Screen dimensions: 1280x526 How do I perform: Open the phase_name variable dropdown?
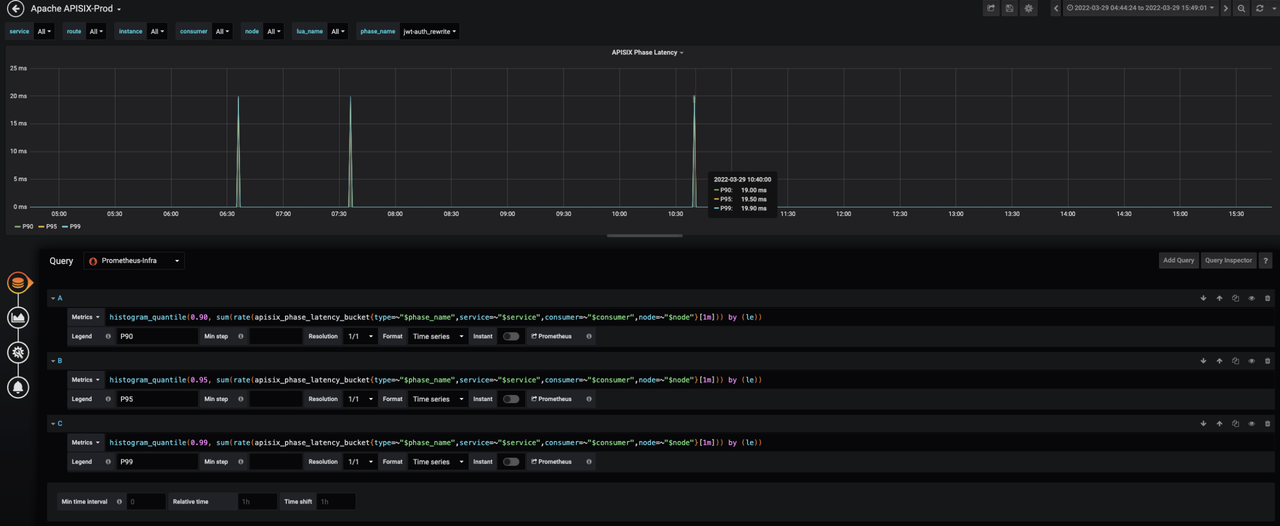coord(429,32)
